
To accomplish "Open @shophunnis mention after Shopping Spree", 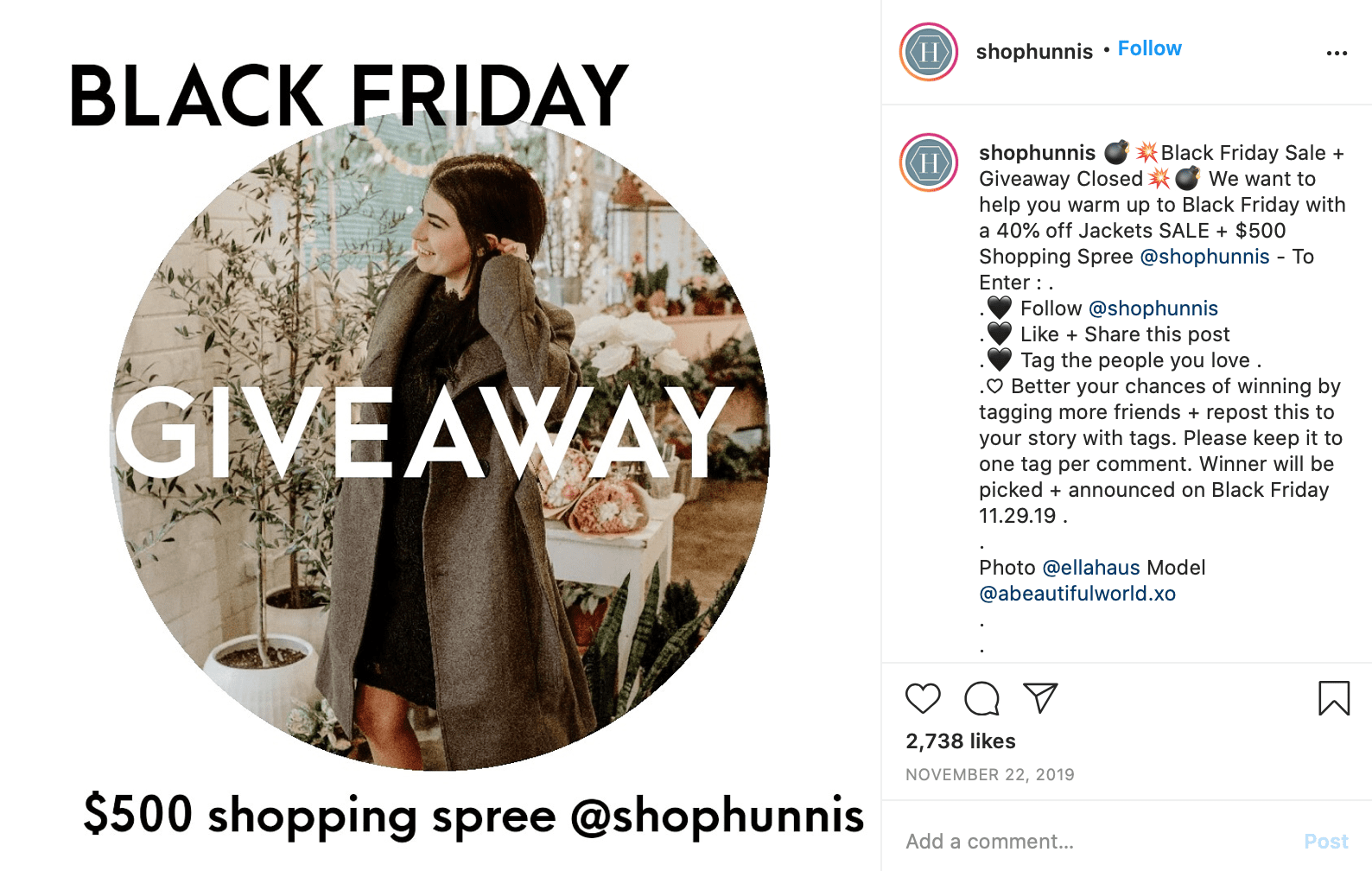I will tap(1204, 257).
